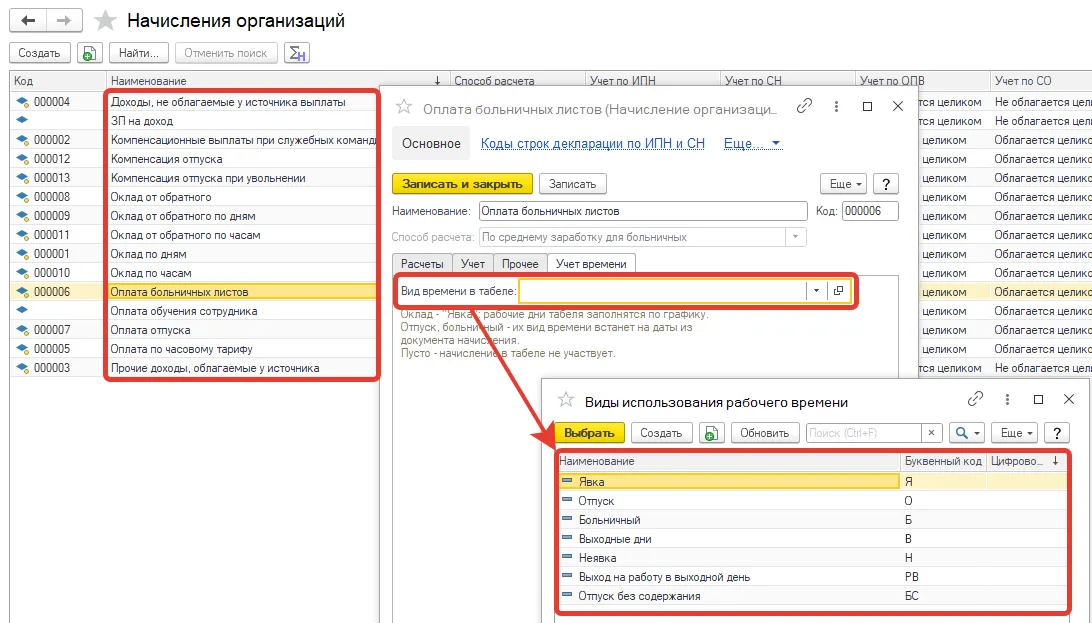Click the Записать button
Screen dimensions: 1092x623
[572, 184]
